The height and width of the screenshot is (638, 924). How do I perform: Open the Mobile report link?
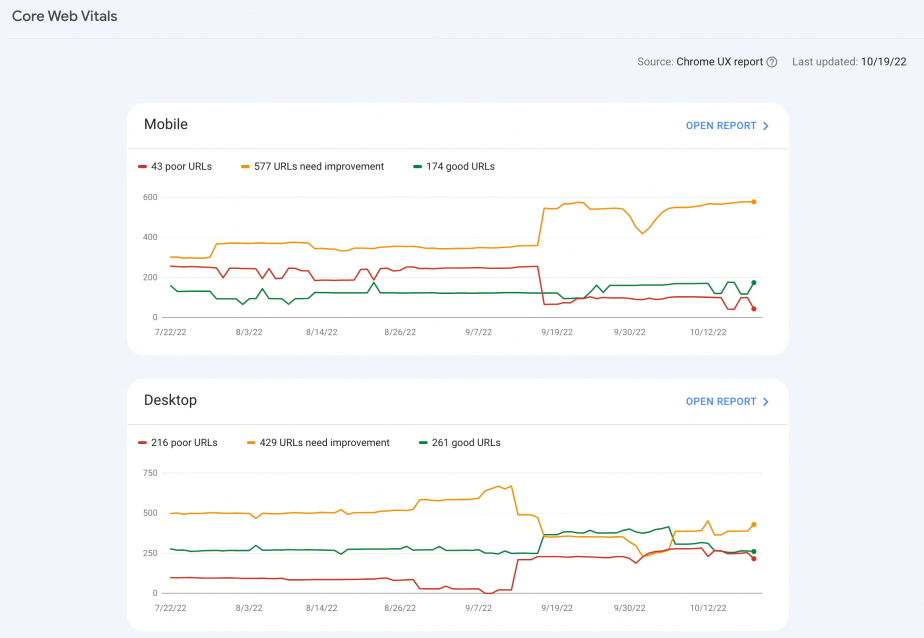coord(727,125)
